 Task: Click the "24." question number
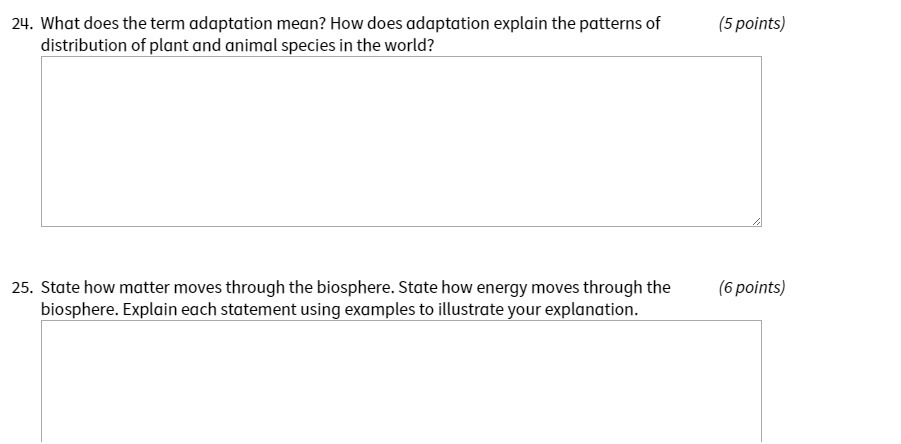pos(21,24)
